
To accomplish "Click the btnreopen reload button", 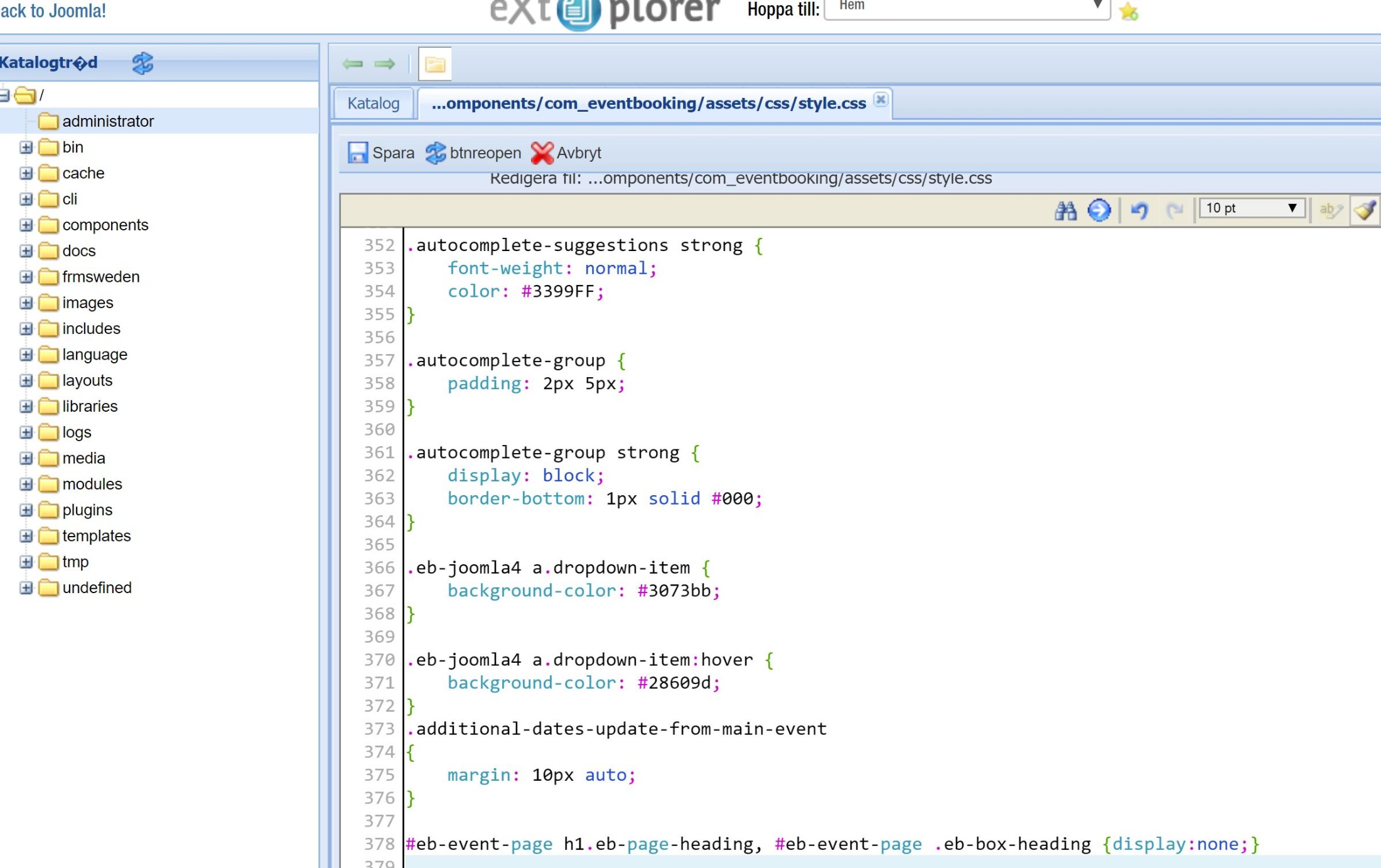I will point(473,153).
